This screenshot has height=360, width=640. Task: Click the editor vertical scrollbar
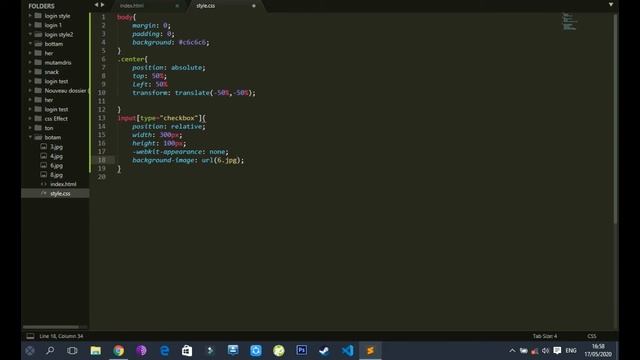click(x=615, y=118)
